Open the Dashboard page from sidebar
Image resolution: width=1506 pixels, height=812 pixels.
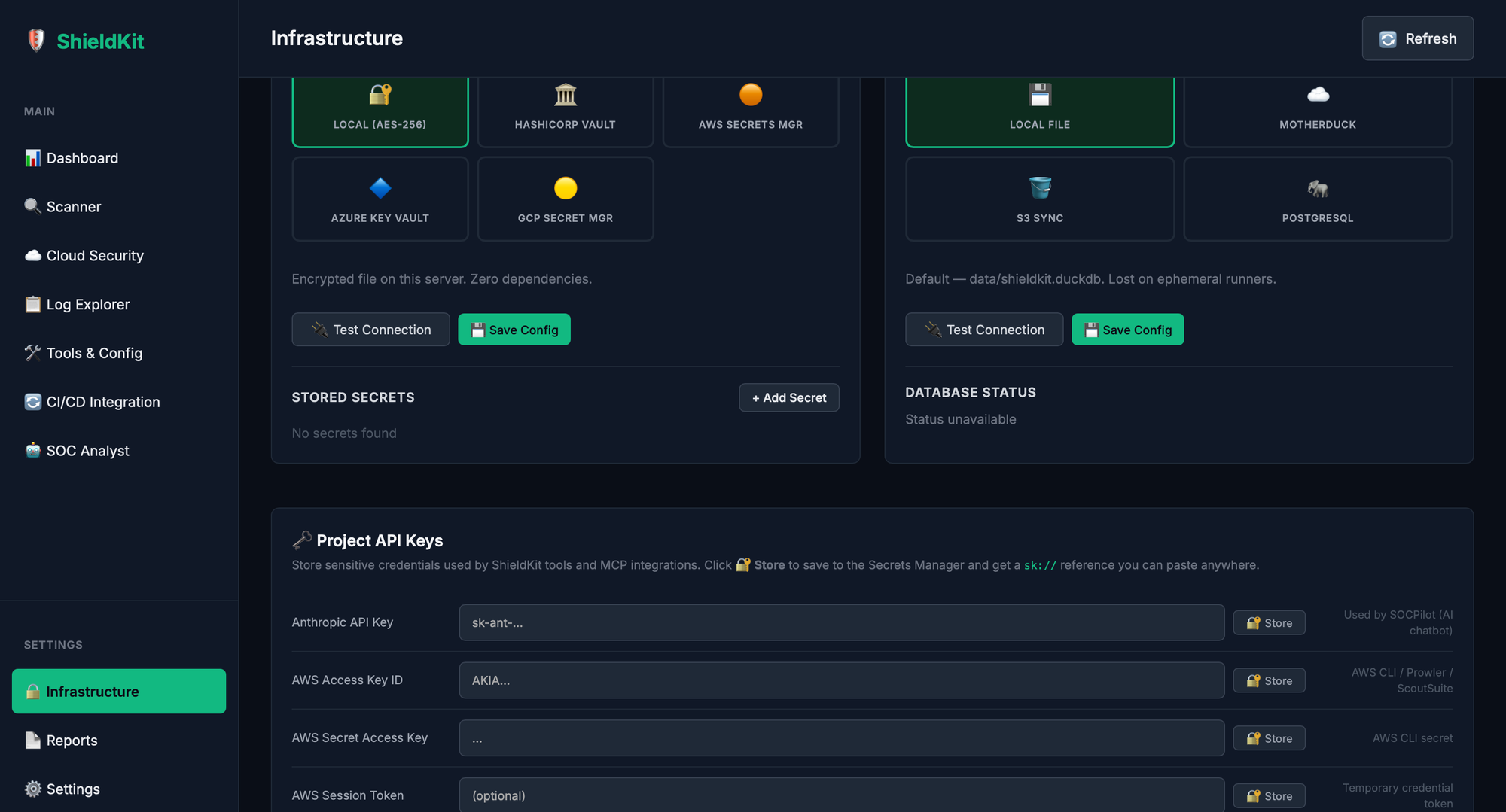[x=82, y=158]
